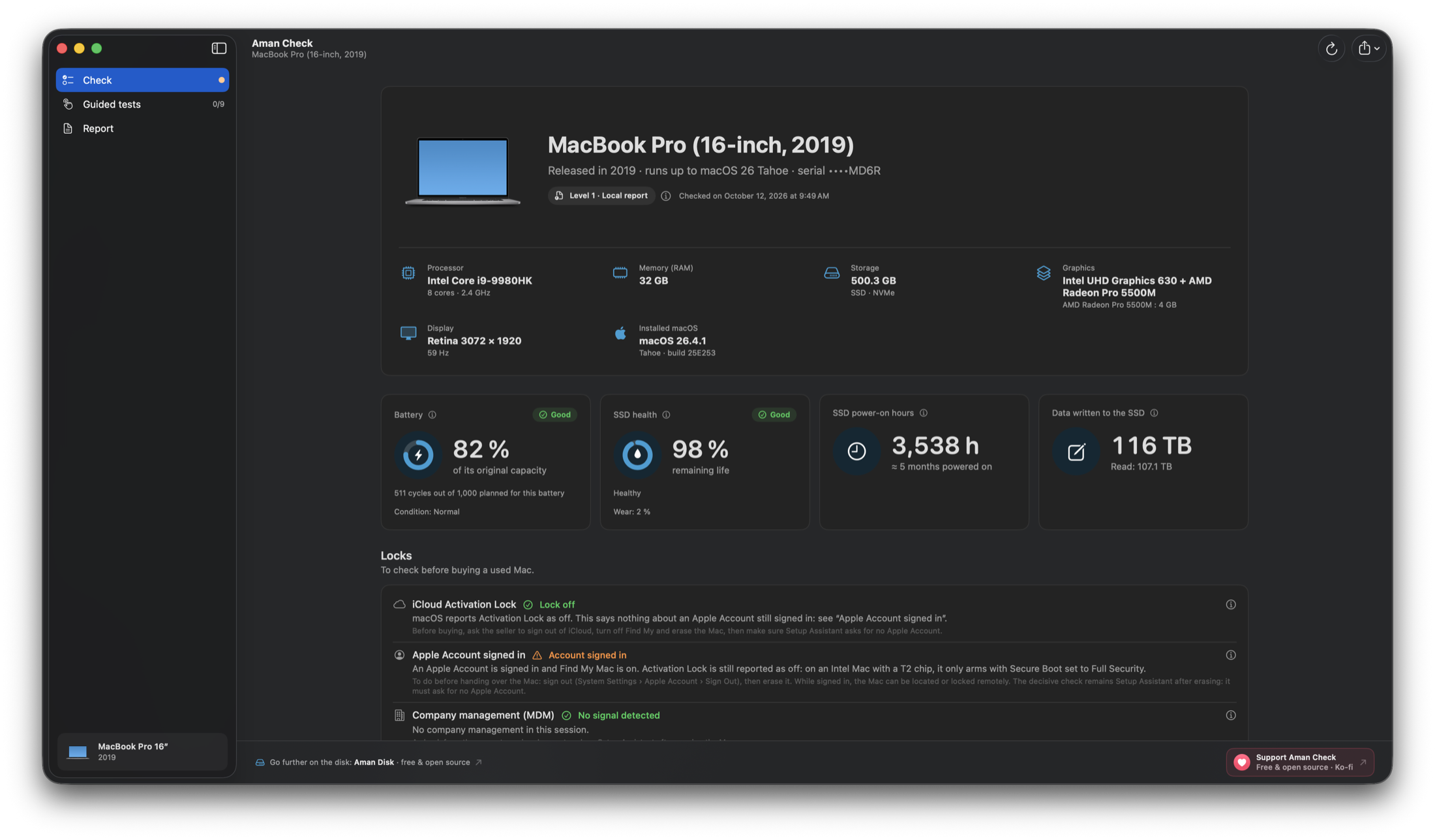Click the Storage drive icon
The image size is (1435, 840).
coord(832,273)
